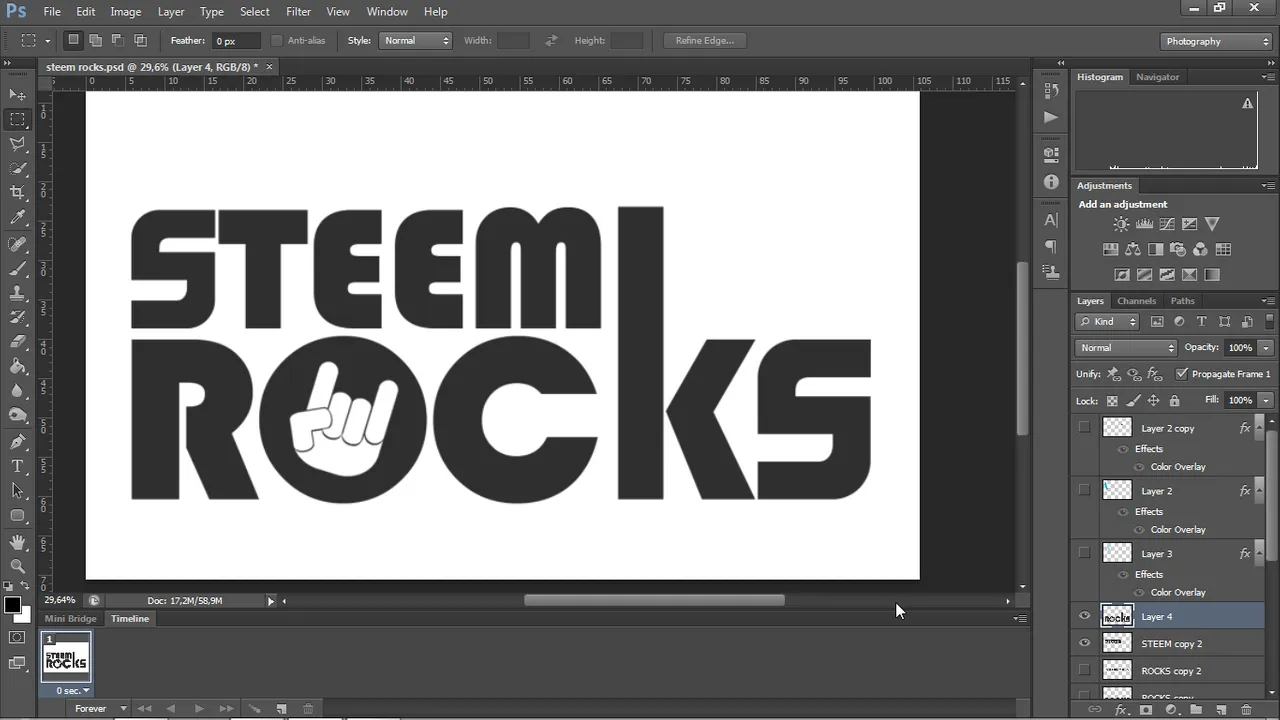Screen dimensions: 1280x720
Task: Show the Layer 2 copy layer
Action: [1084, 427]
